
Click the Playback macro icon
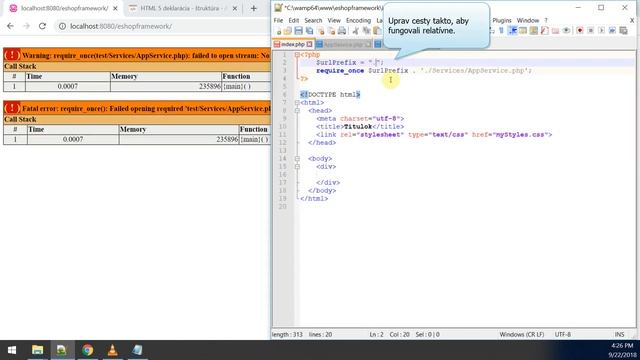602,31
